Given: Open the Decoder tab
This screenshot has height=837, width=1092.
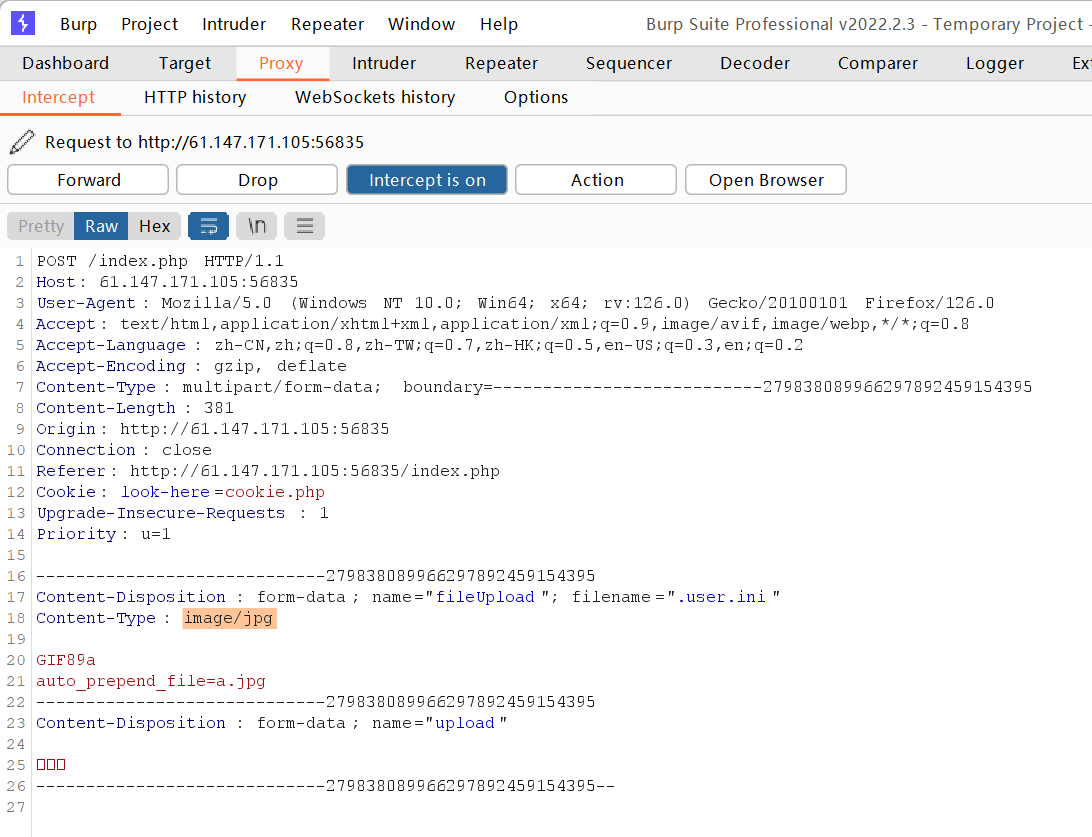Looking at the screenshot, I should 755,63.
